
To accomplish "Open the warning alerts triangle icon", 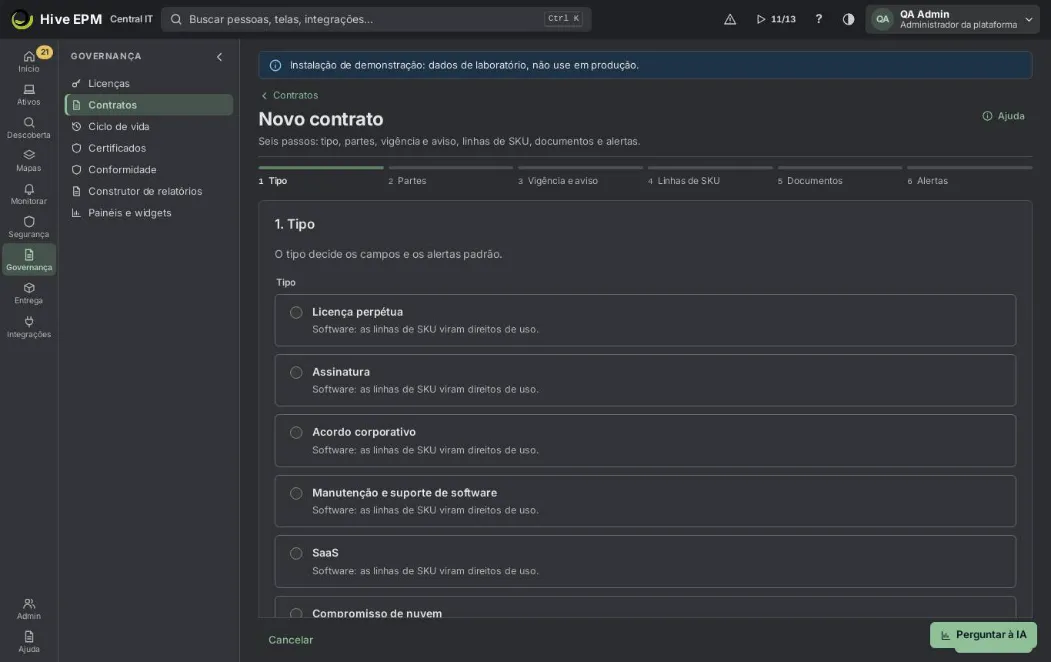I will (730, 19).
